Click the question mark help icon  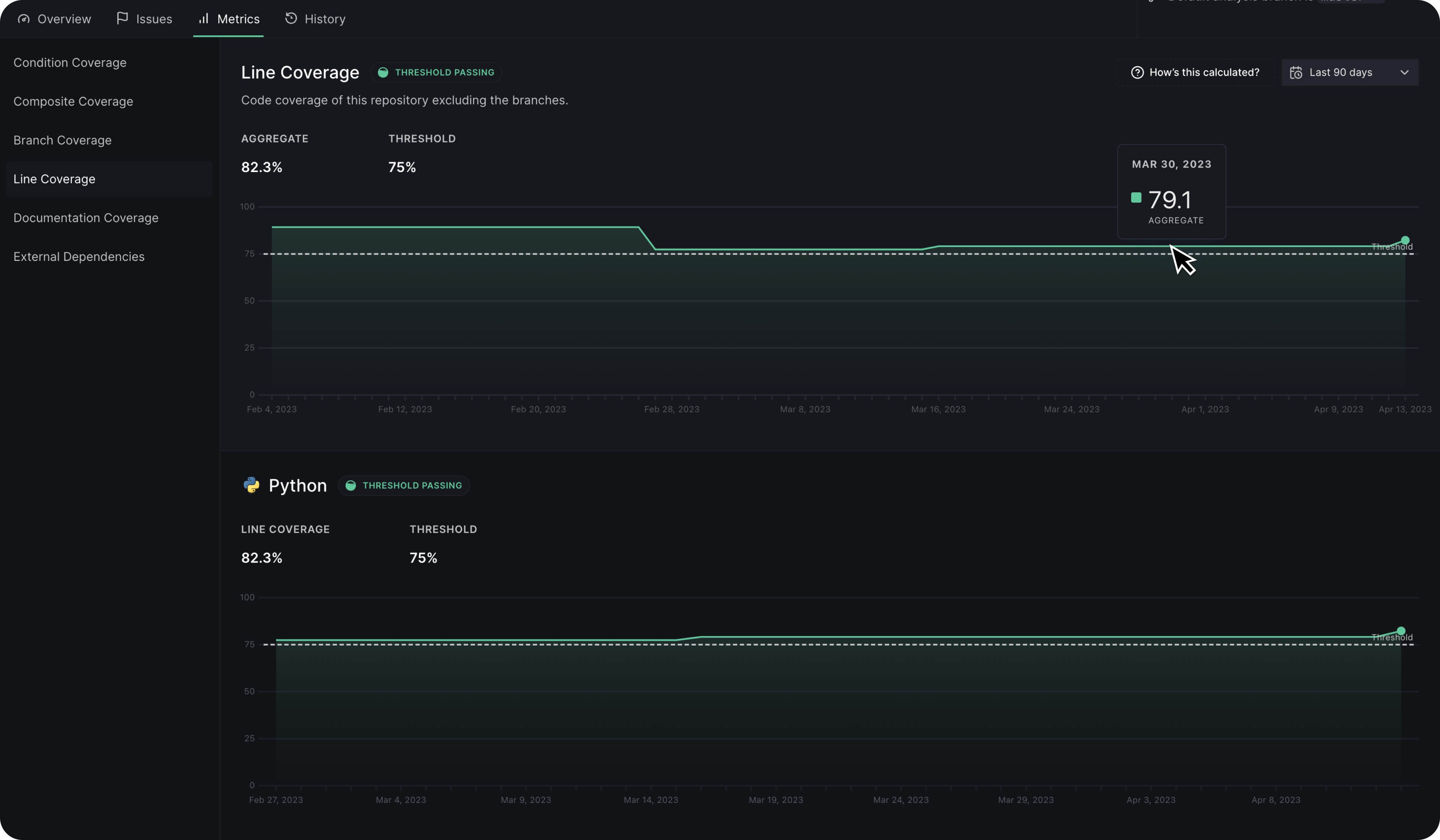tap(1137, 72)
